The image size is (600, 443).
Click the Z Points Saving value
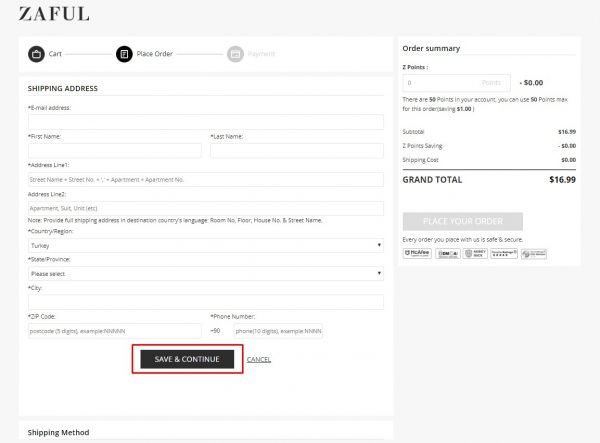coord(567,146)
